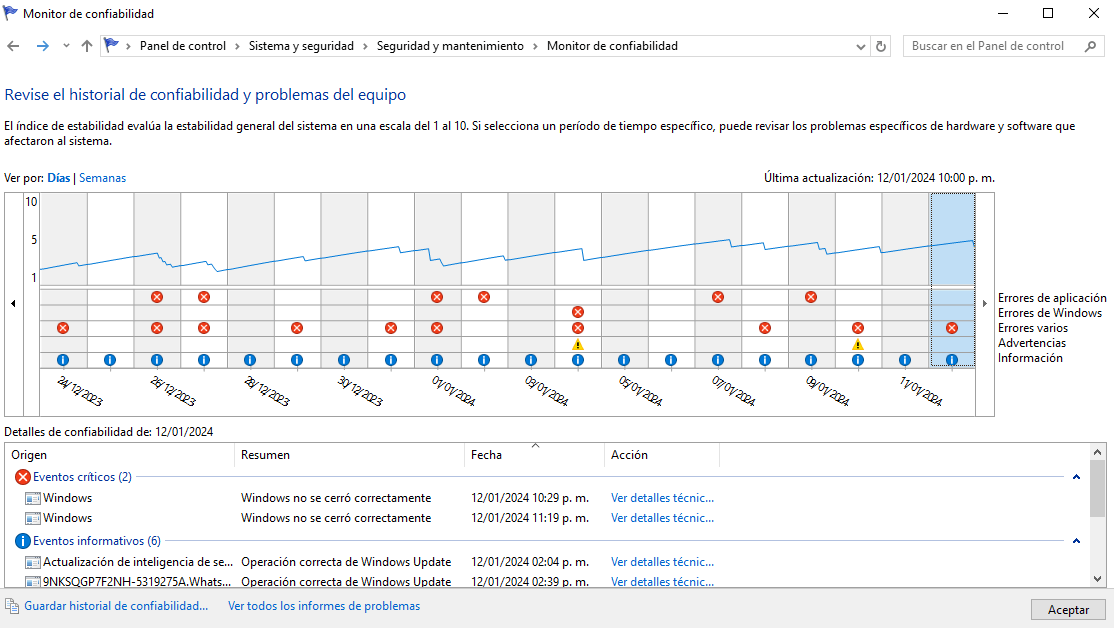Image resolution: width=1114 pixels, height=628 pixels.
Task: Click the search magnifier icon
Action: (x=1091, y=46)
